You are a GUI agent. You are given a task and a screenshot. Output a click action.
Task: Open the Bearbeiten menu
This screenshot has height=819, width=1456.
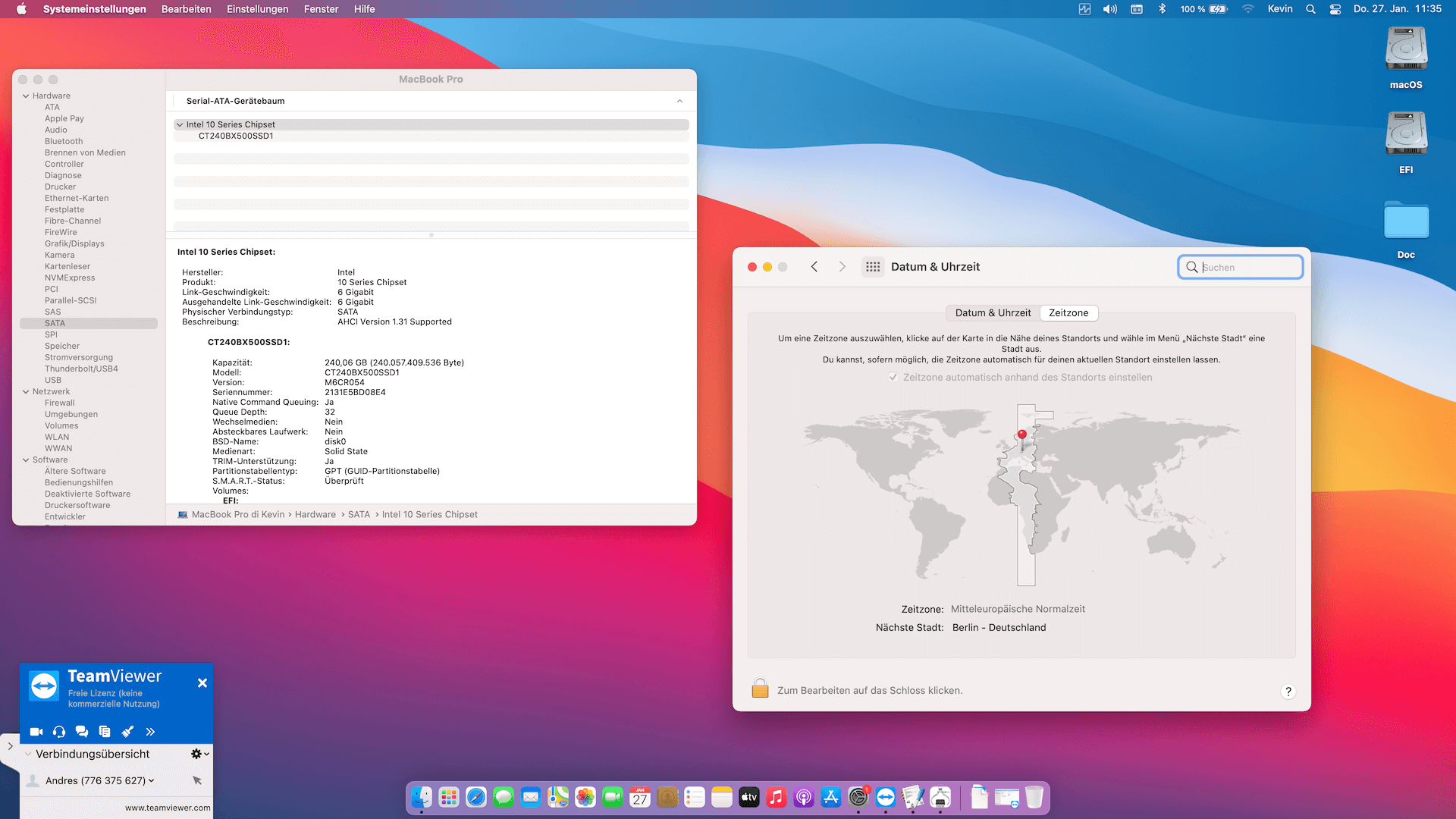186,9
